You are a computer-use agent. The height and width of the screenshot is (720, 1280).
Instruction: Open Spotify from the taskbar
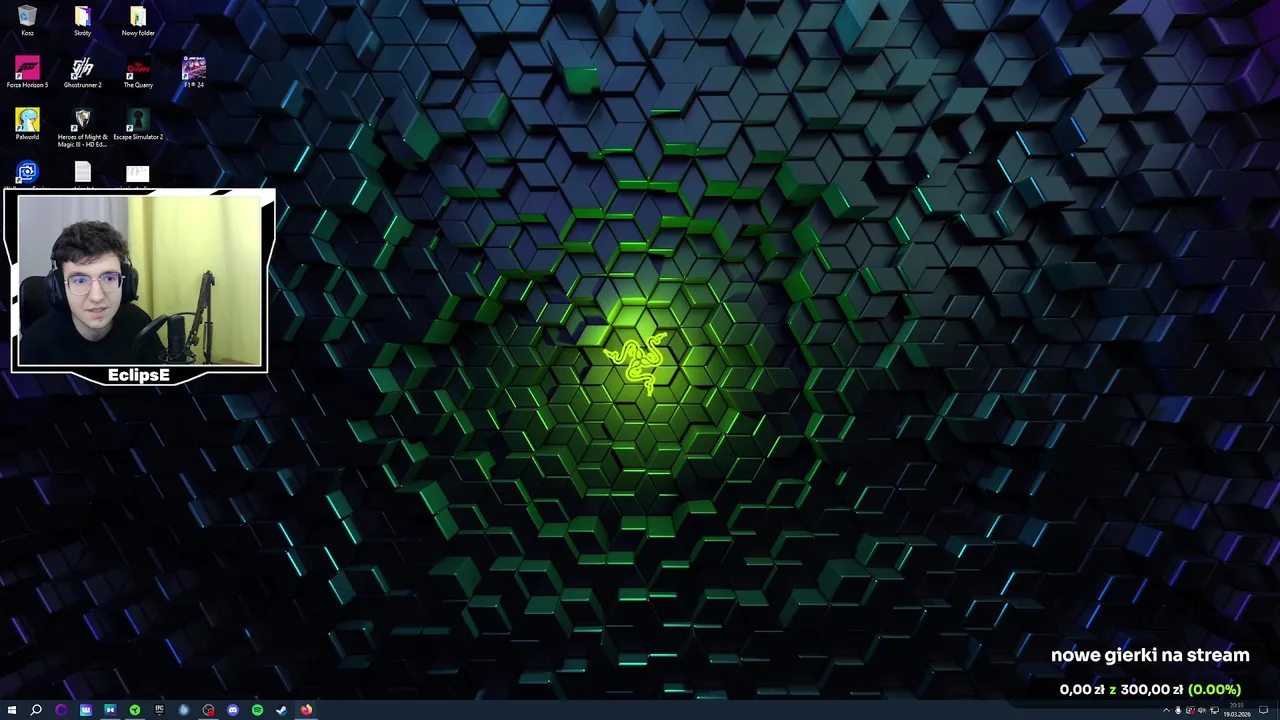click(x=257, y=710)
